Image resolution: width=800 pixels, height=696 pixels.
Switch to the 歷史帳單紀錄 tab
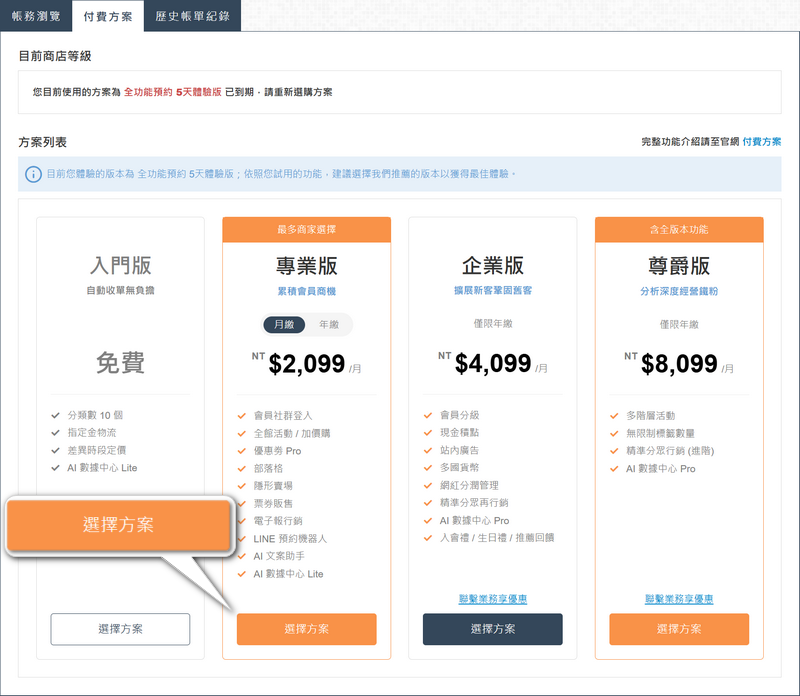tap(192, 16)
